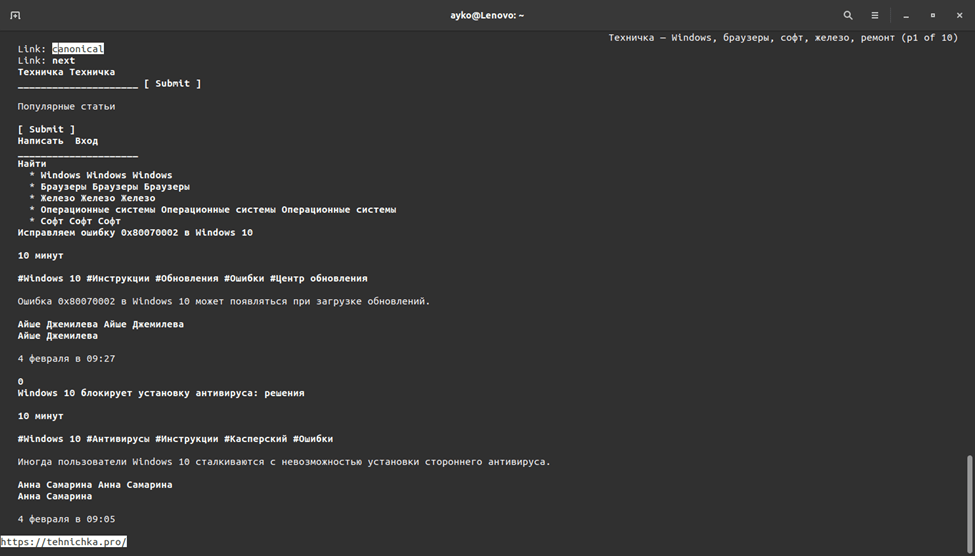Close the terminal window
Screen dimensions: 975x556
(x=959, y=15)
